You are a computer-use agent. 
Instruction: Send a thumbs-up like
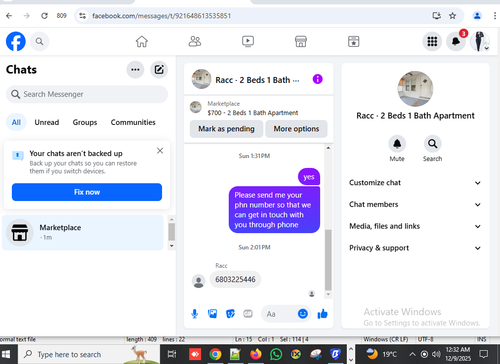(x=322, y=314)
